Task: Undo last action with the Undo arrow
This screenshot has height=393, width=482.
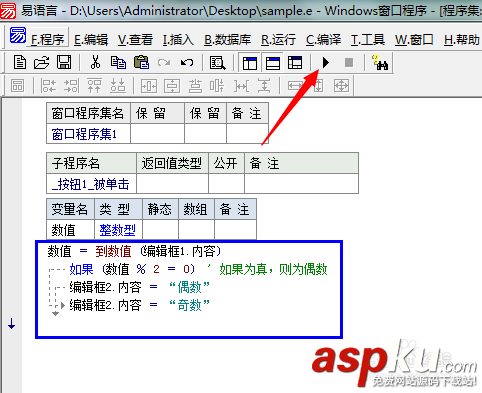Action: pyautogui.click(x=187, y=62)
